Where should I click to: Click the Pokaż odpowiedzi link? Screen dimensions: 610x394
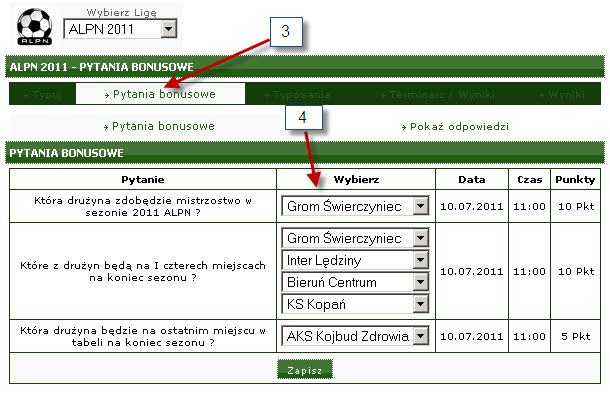pos(456,127)
